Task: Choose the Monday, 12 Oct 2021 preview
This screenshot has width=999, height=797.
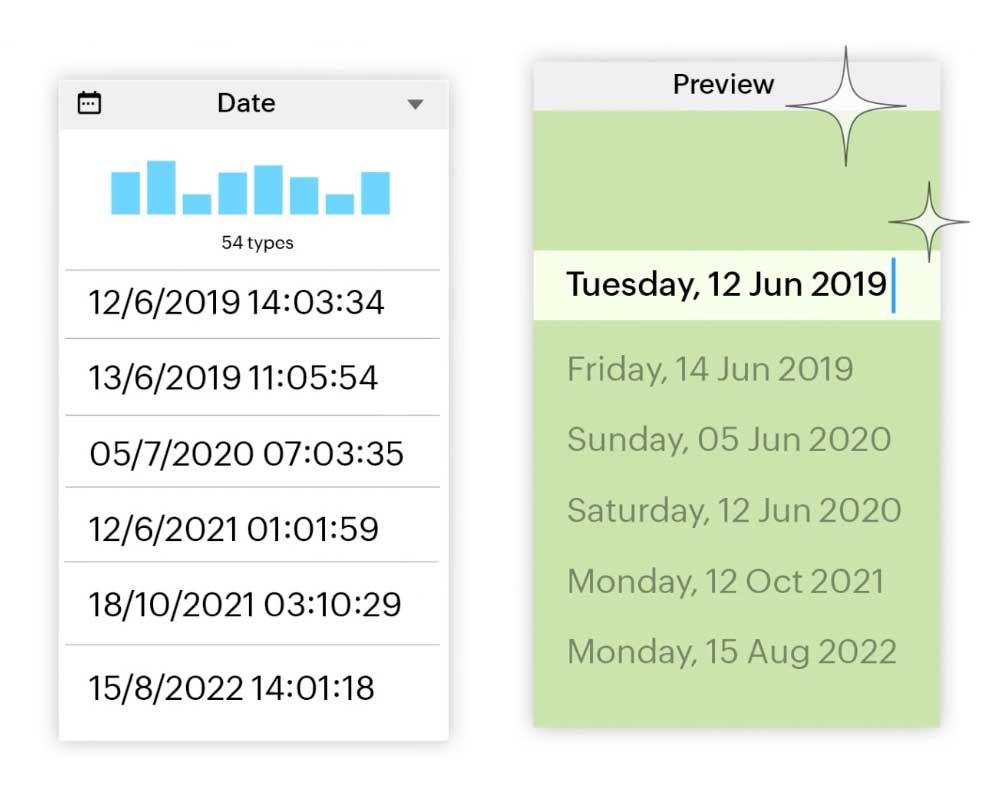Action: (x=726, y=581)
